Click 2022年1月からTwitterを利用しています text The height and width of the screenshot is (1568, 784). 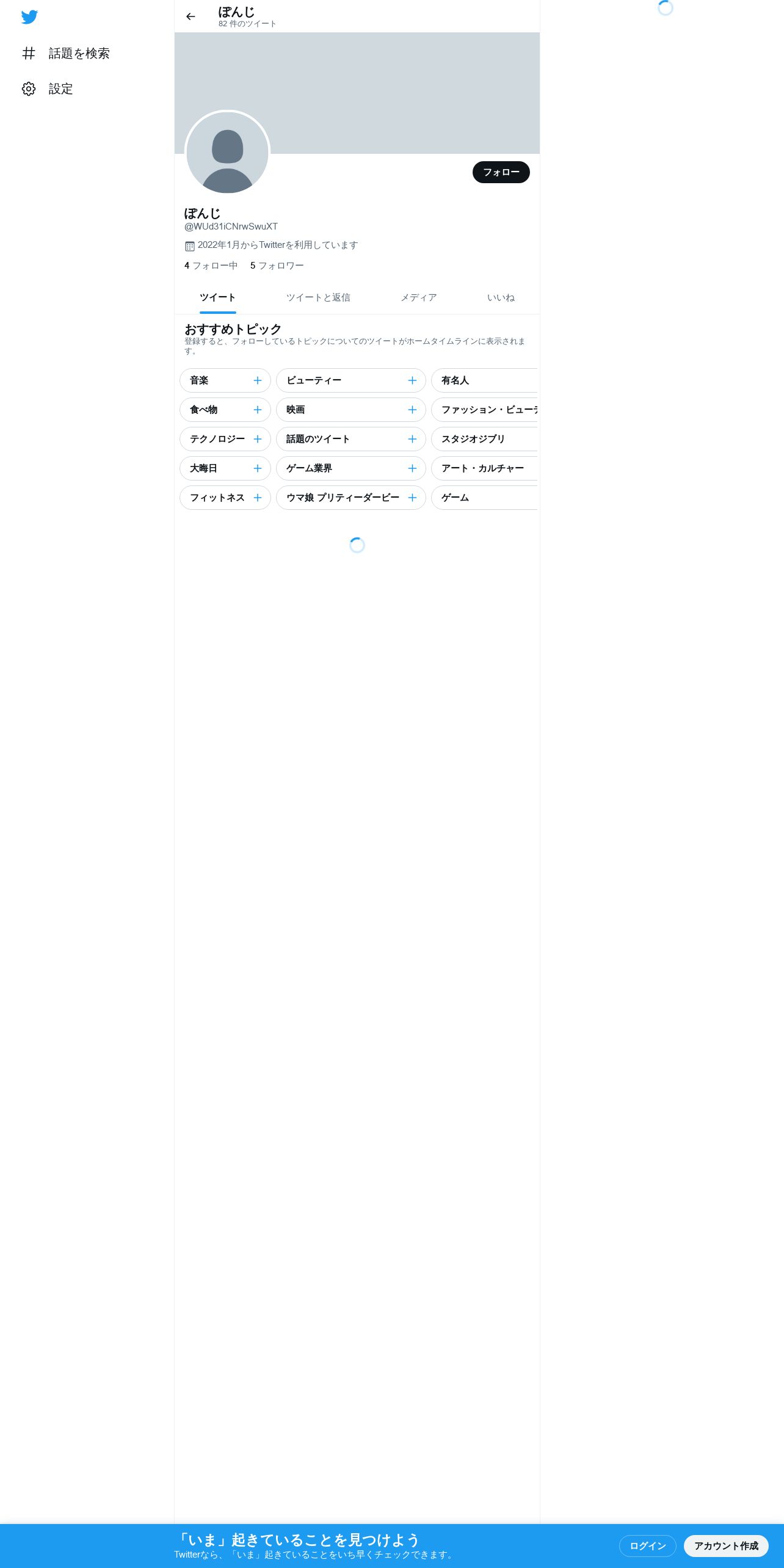[x=278, y=245]
